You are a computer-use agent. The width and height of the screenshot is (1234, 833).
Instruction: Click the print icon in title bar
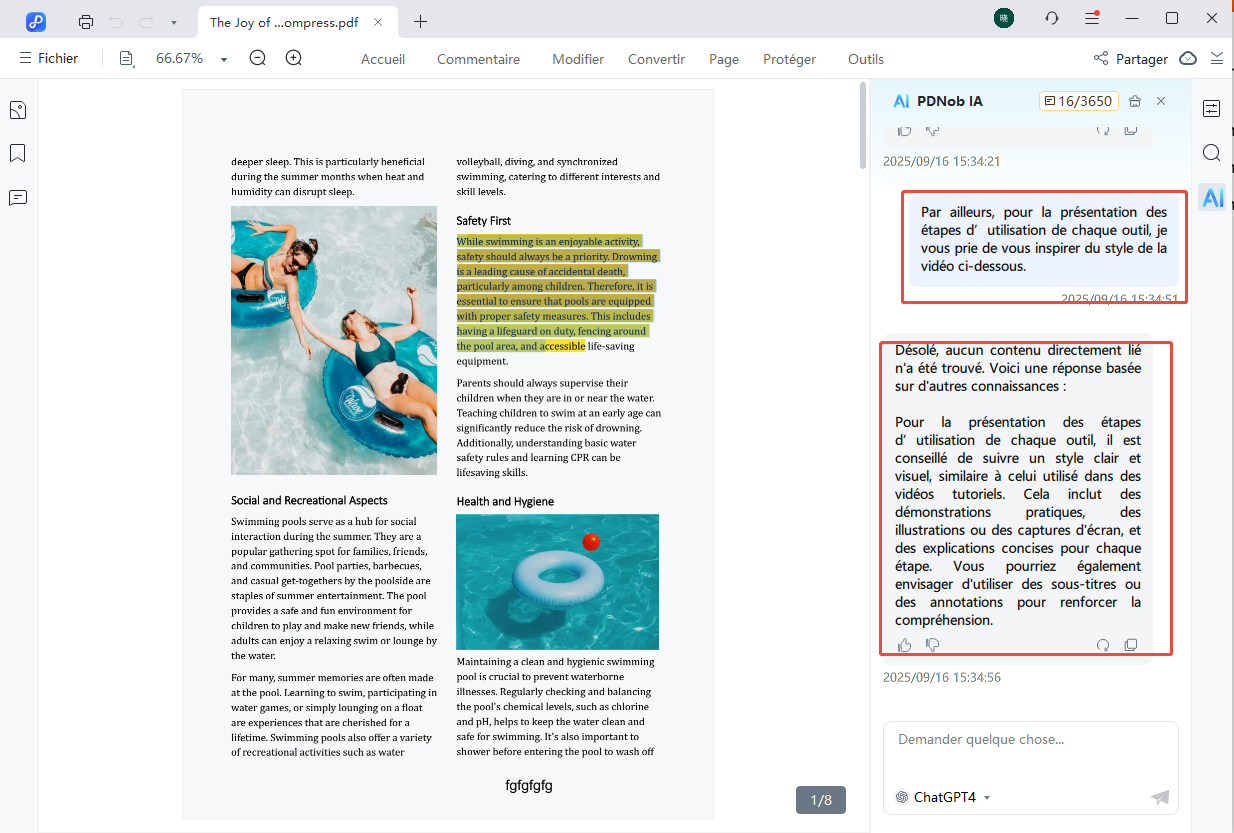86,22
